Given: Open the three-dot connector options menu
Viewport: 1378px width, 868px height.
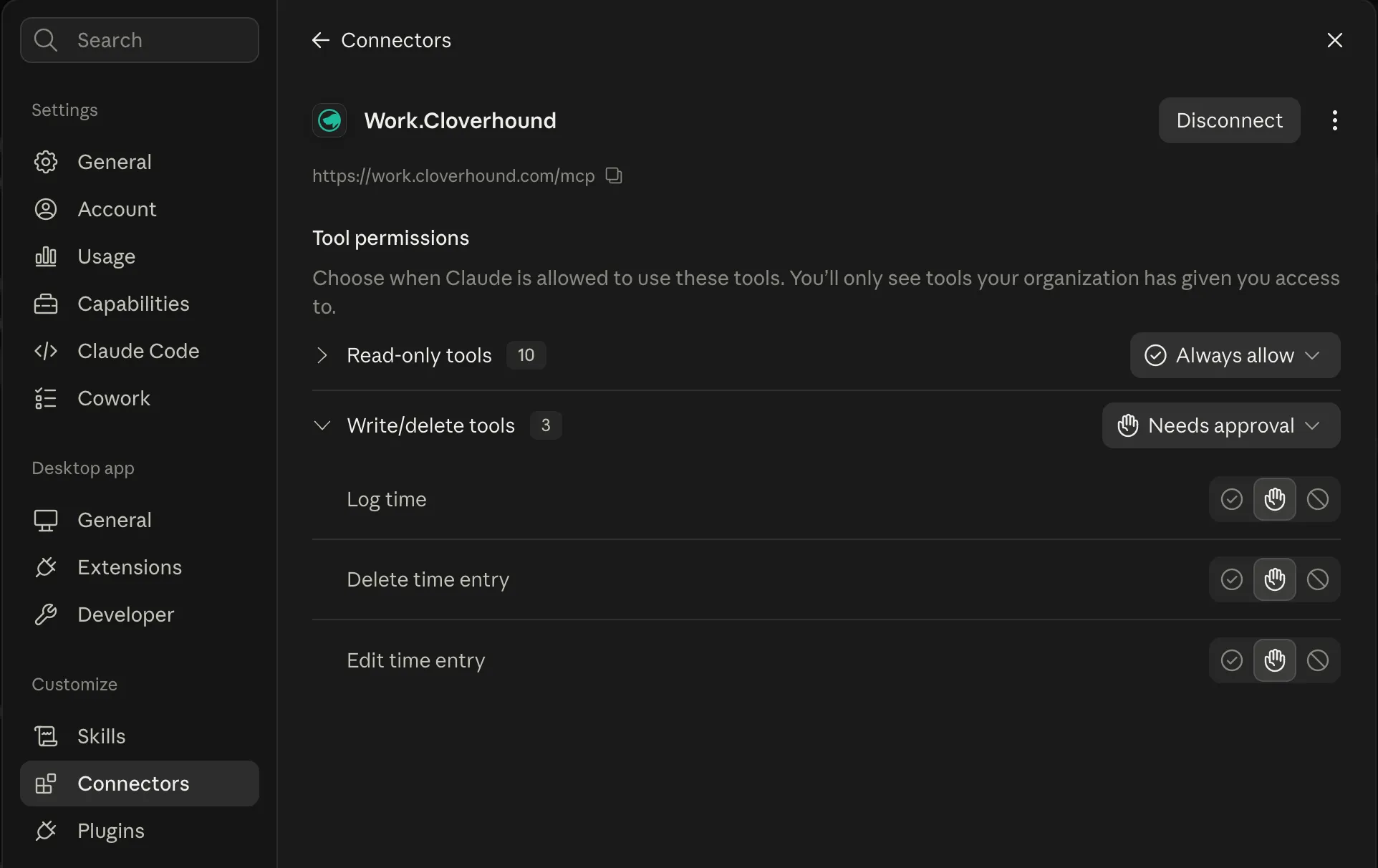Looking at the screenshot, I should [1334, 120].
